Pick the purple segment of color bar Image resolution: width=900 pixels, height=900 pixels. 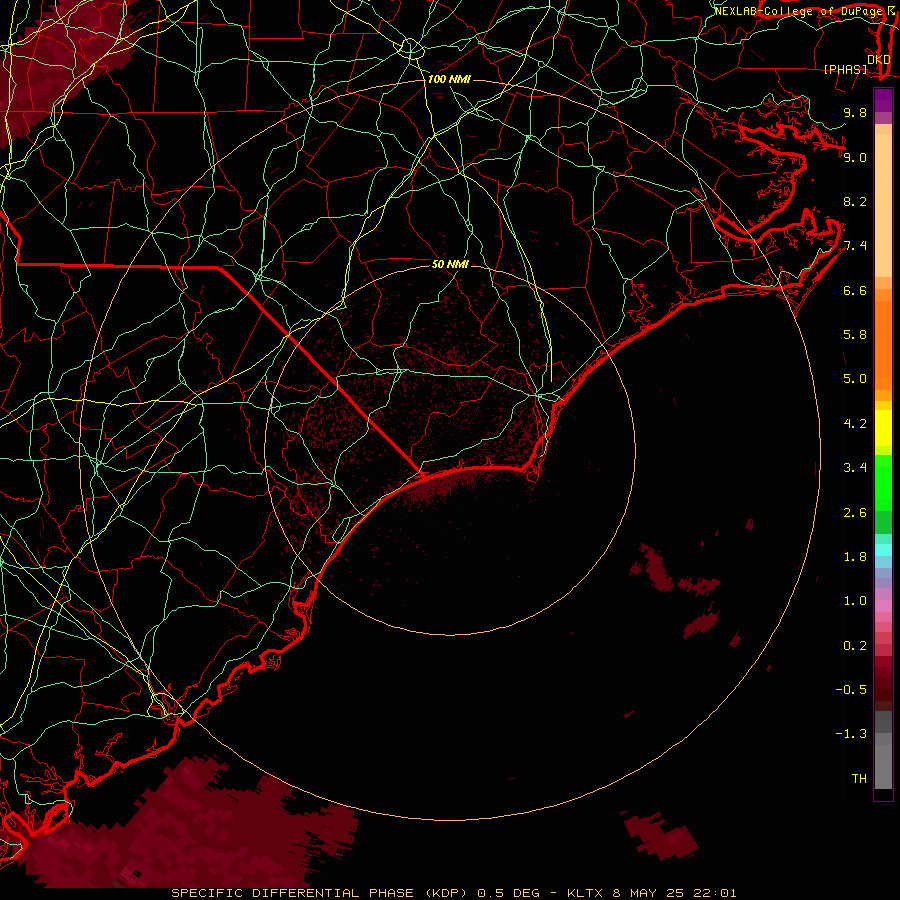(x=883, y=100)
